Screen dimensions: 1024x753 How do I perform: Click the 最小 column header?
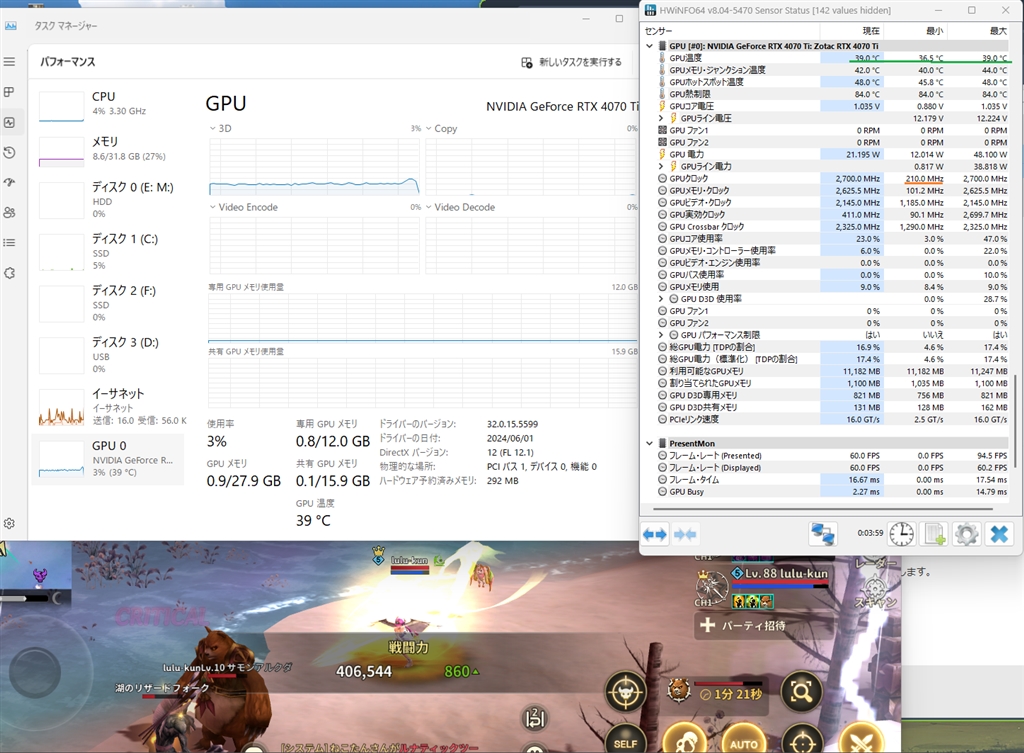(x=915, y=31)
